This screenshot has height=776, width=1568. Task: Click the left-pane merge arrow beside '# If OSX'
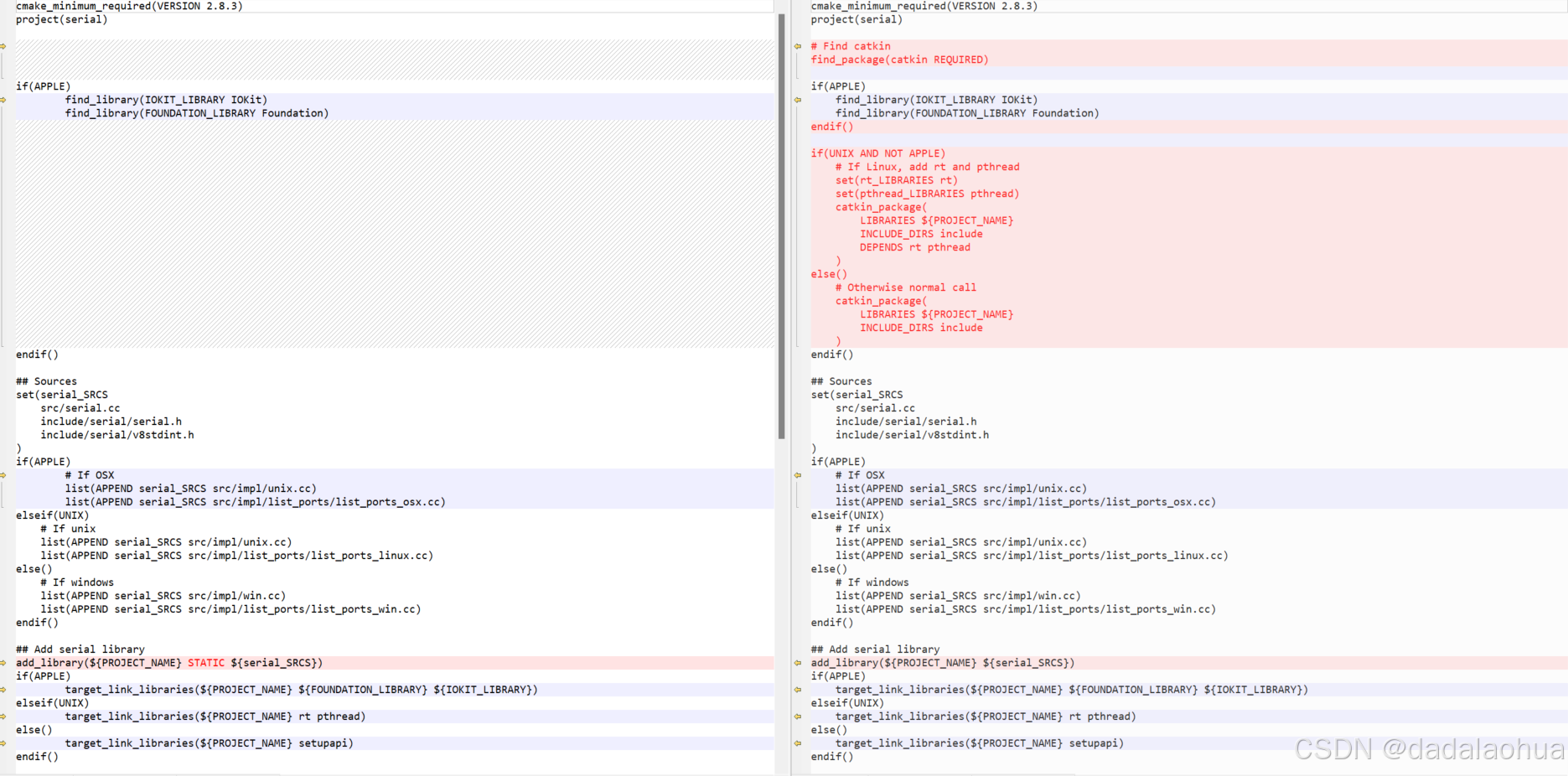(3, 475)
